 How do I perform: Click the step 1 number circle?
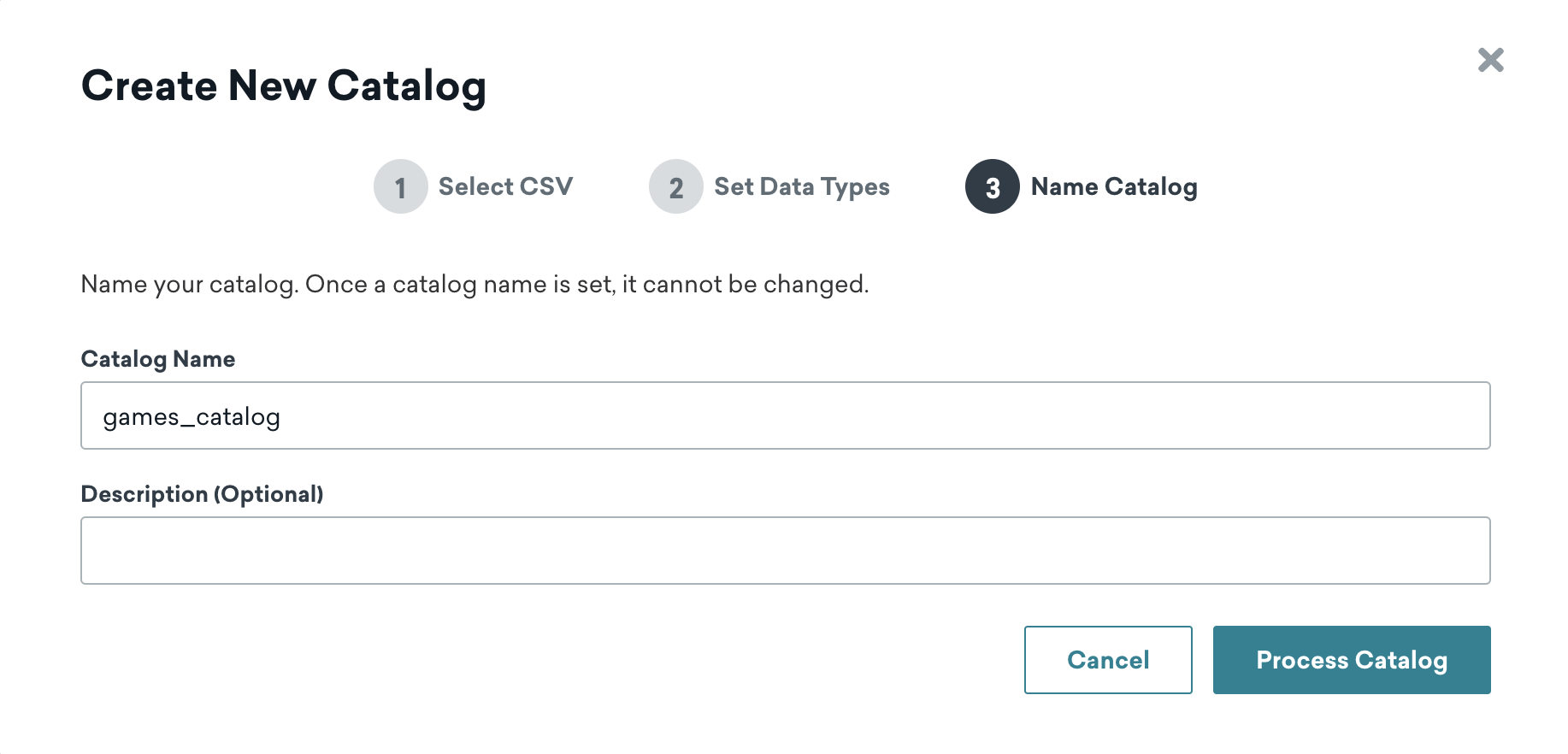[x=400, y=186]
